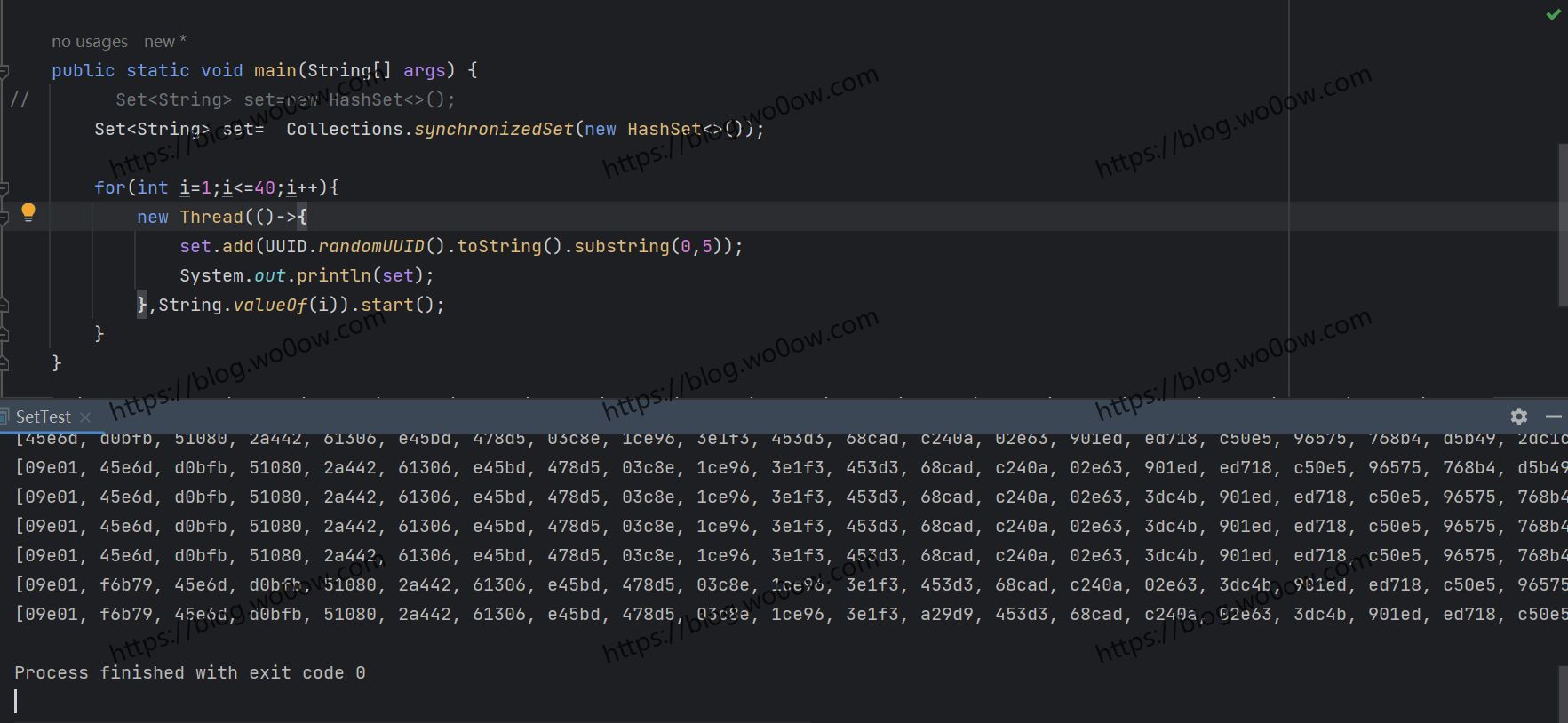This screenshot has height=723, width=1568.
Task: Click the 'new *' author inlay hint
Action: [164, 42]
